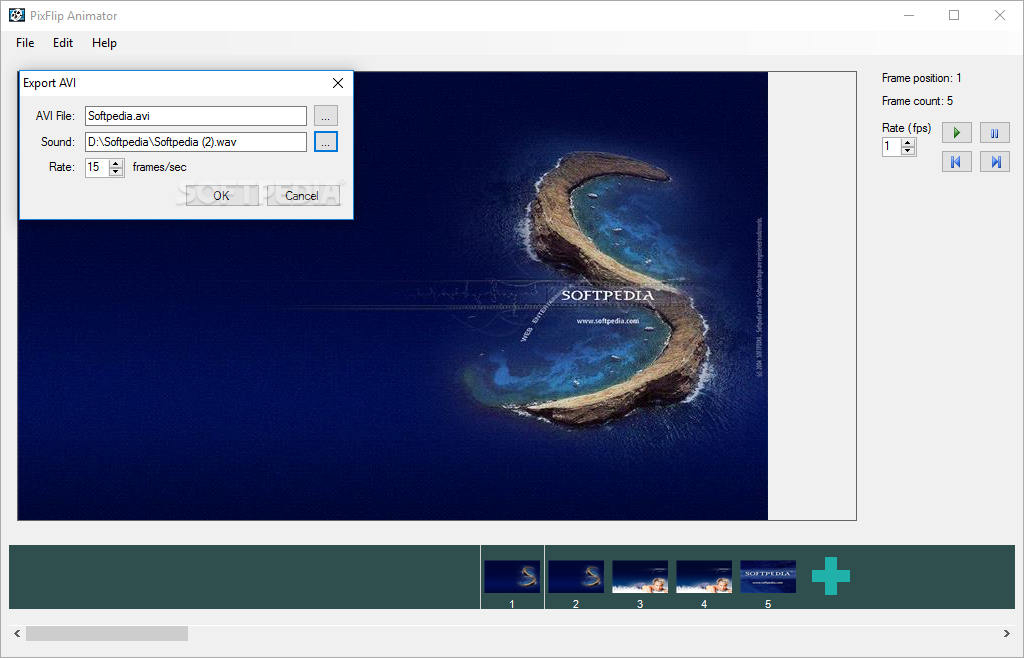
Task: Minimize the PixFlip Animator window
Action: click(x=909, y=15)
